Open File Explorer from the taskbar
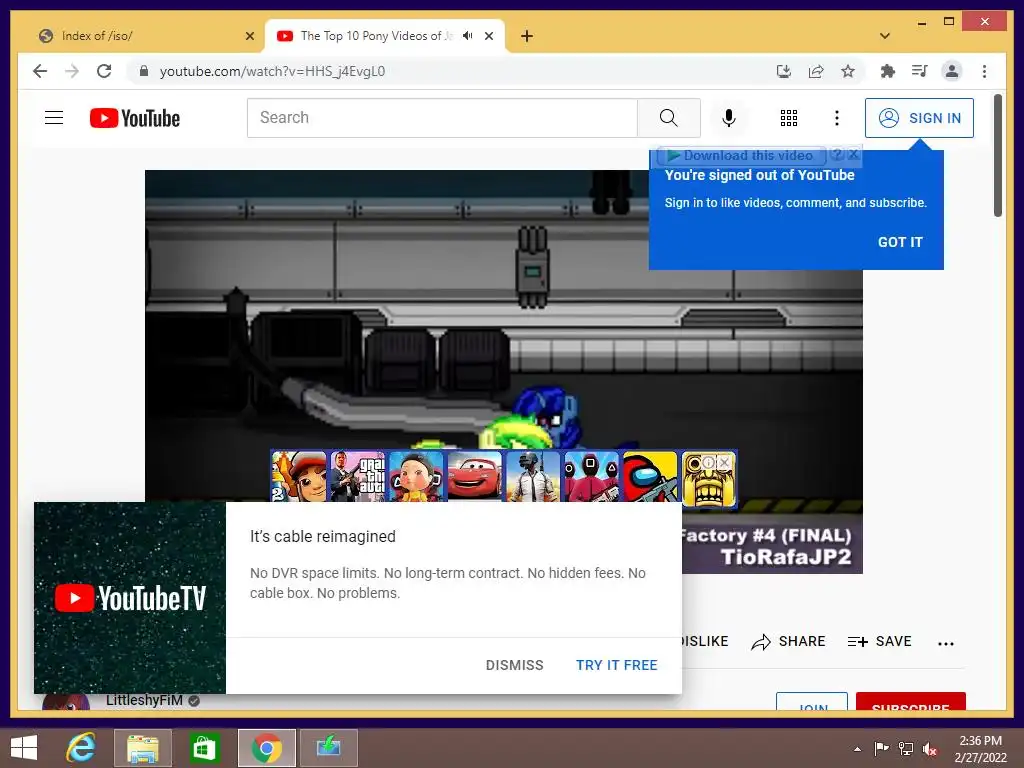 pyautogui.click(x=142, y=748)
